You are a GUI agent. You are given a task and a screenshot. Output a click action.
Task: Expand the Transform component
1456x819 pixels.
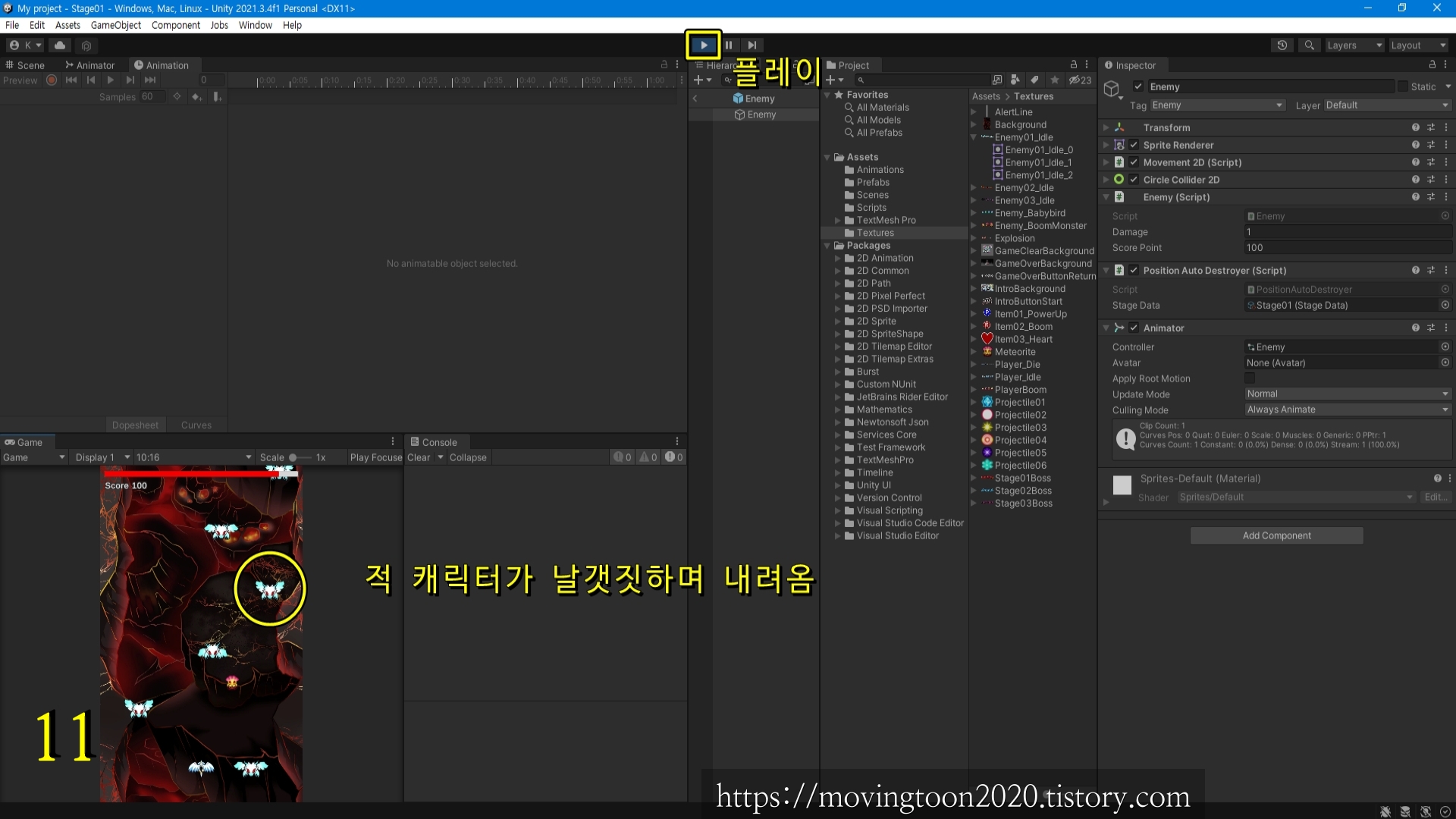[1106, 127]
